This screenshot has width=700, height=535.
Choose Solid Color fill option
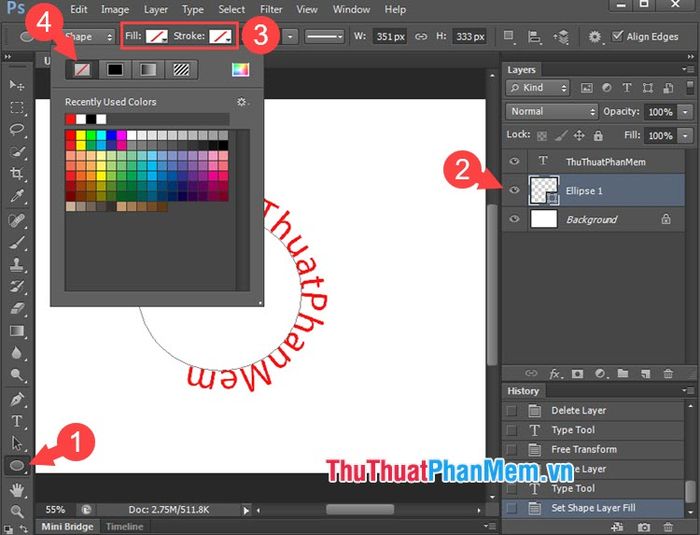coord(115,70)
